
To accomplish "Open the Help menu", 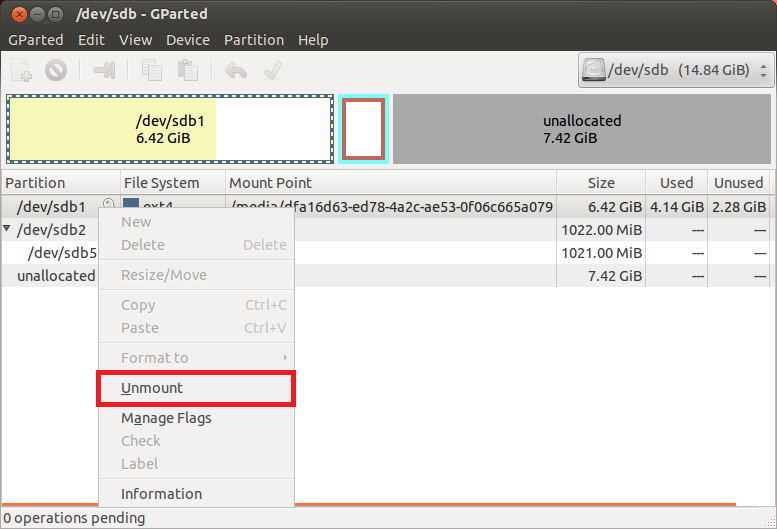I will (313, 40).
